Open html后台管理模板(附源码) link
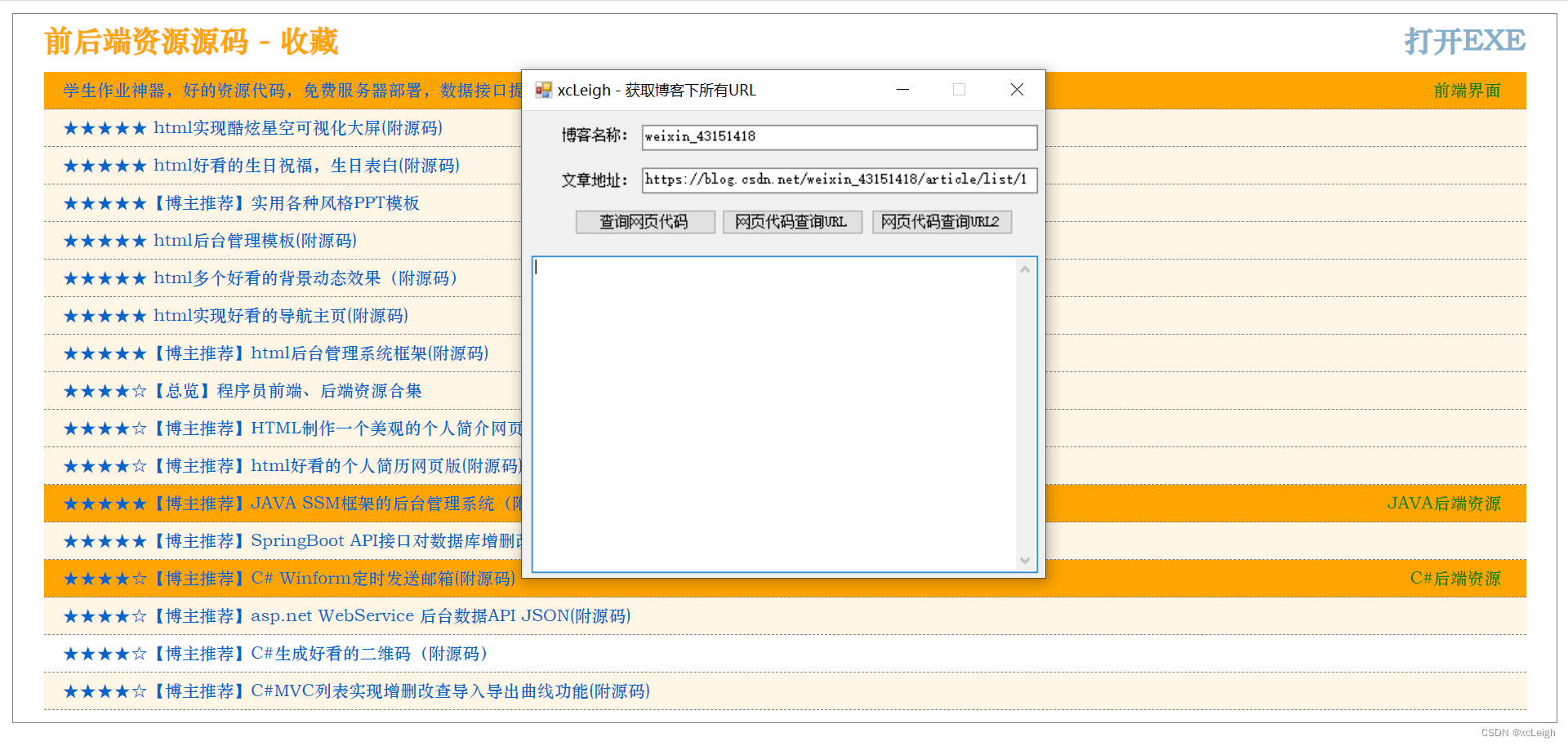1568x746 pixels. coord(211,241)
